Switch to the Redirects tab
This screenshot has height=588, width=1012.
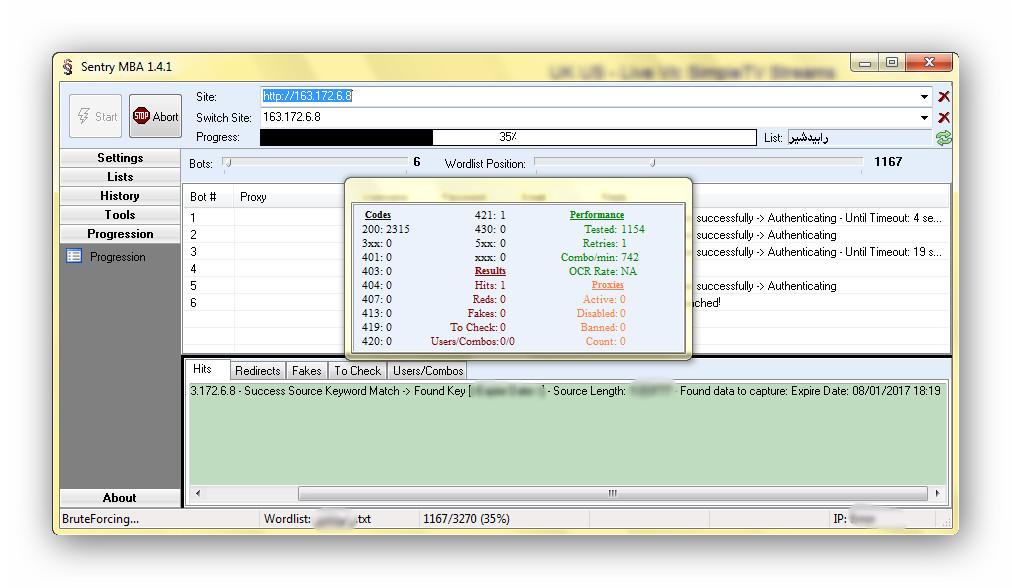(x=258, y=370)
